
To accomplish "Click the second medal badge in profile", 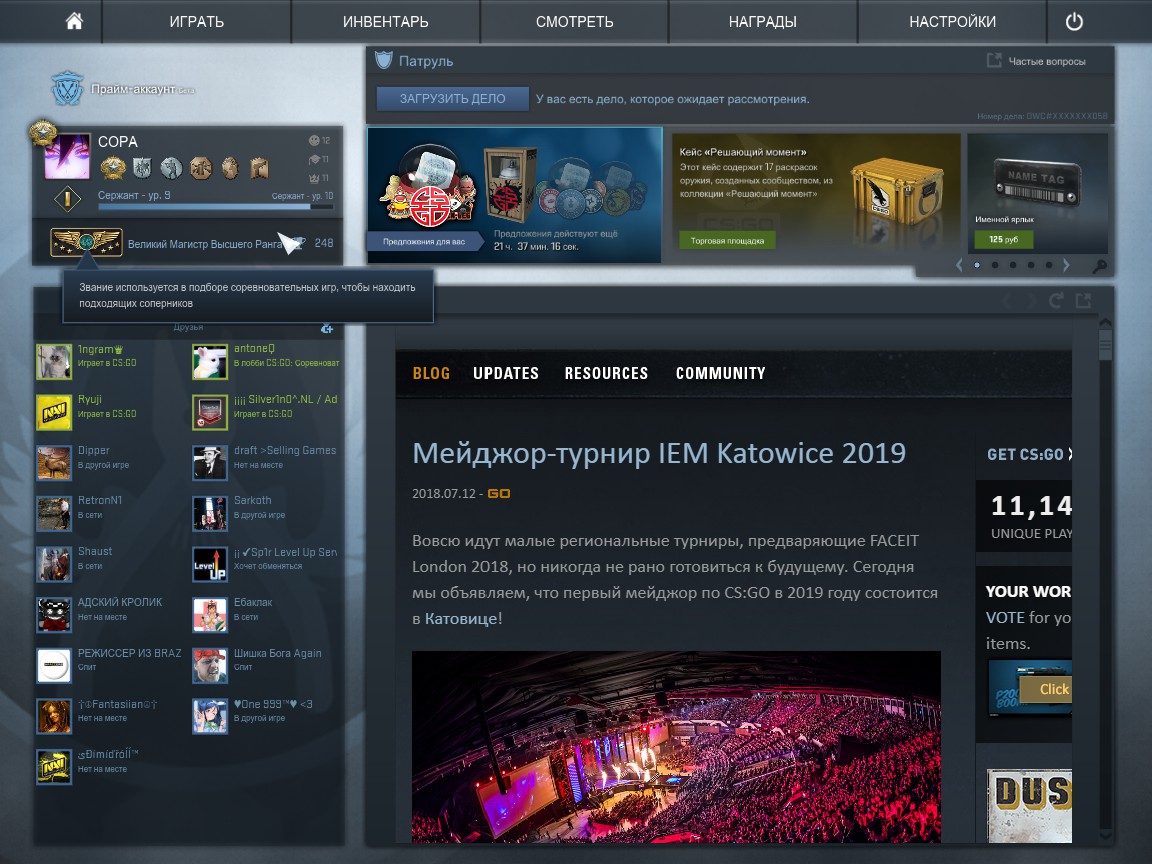I will pyautogui.click(x=143, y=168).
